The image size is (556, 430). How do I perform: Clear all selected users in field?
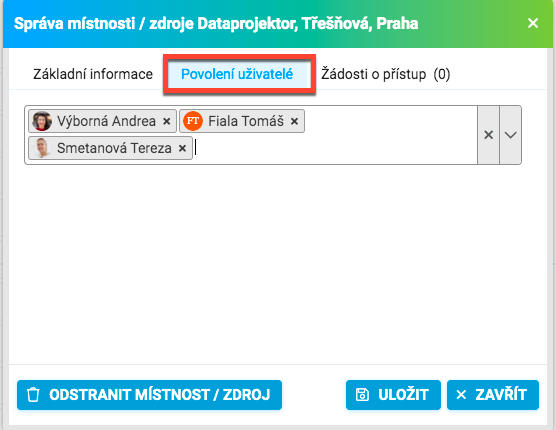tap(489, 135)
